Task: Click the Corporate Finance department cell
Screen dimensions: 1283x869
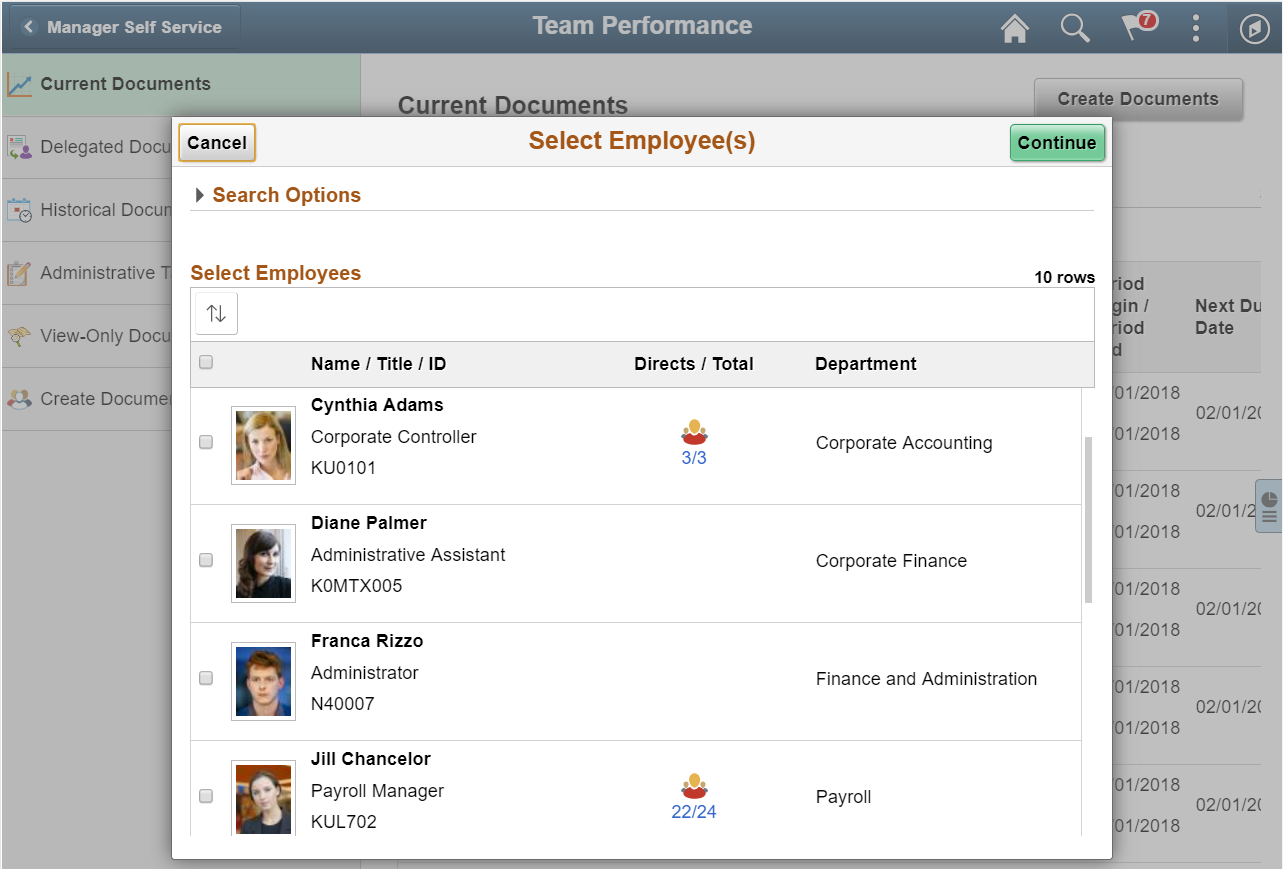Action: pos(891,561)
